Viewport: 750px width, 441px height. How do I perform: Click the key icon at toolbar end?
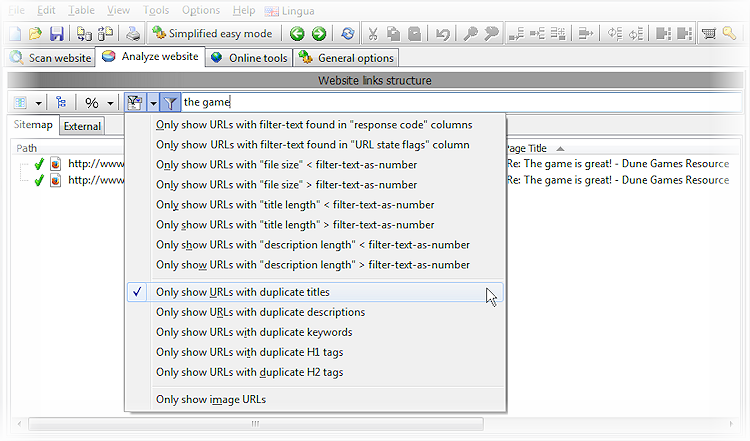729,33
